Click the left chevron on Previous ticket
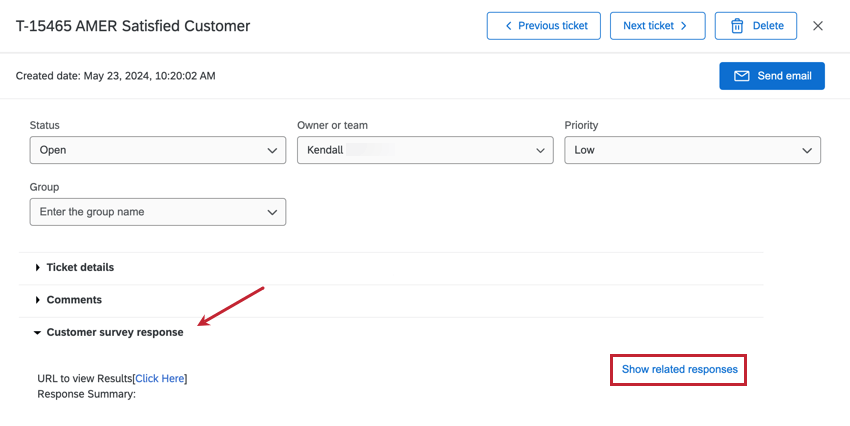This screenshot has height=426, width=850. (508, 26)
